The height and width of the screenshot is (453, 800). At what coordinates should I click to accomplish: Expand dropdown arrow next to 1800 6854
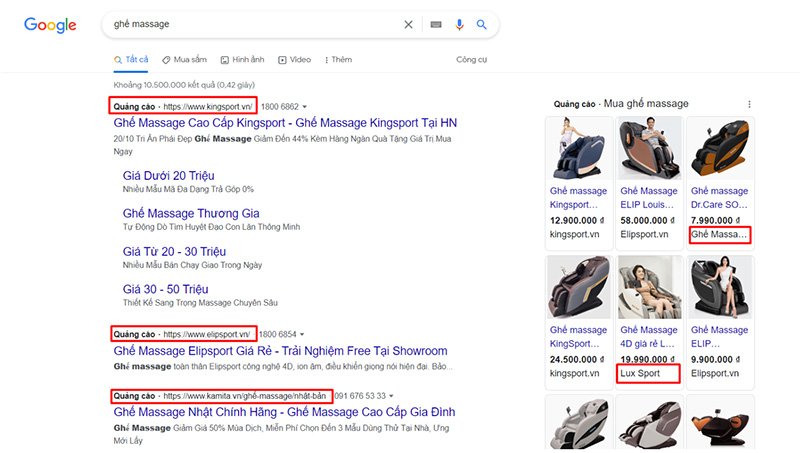302,335
